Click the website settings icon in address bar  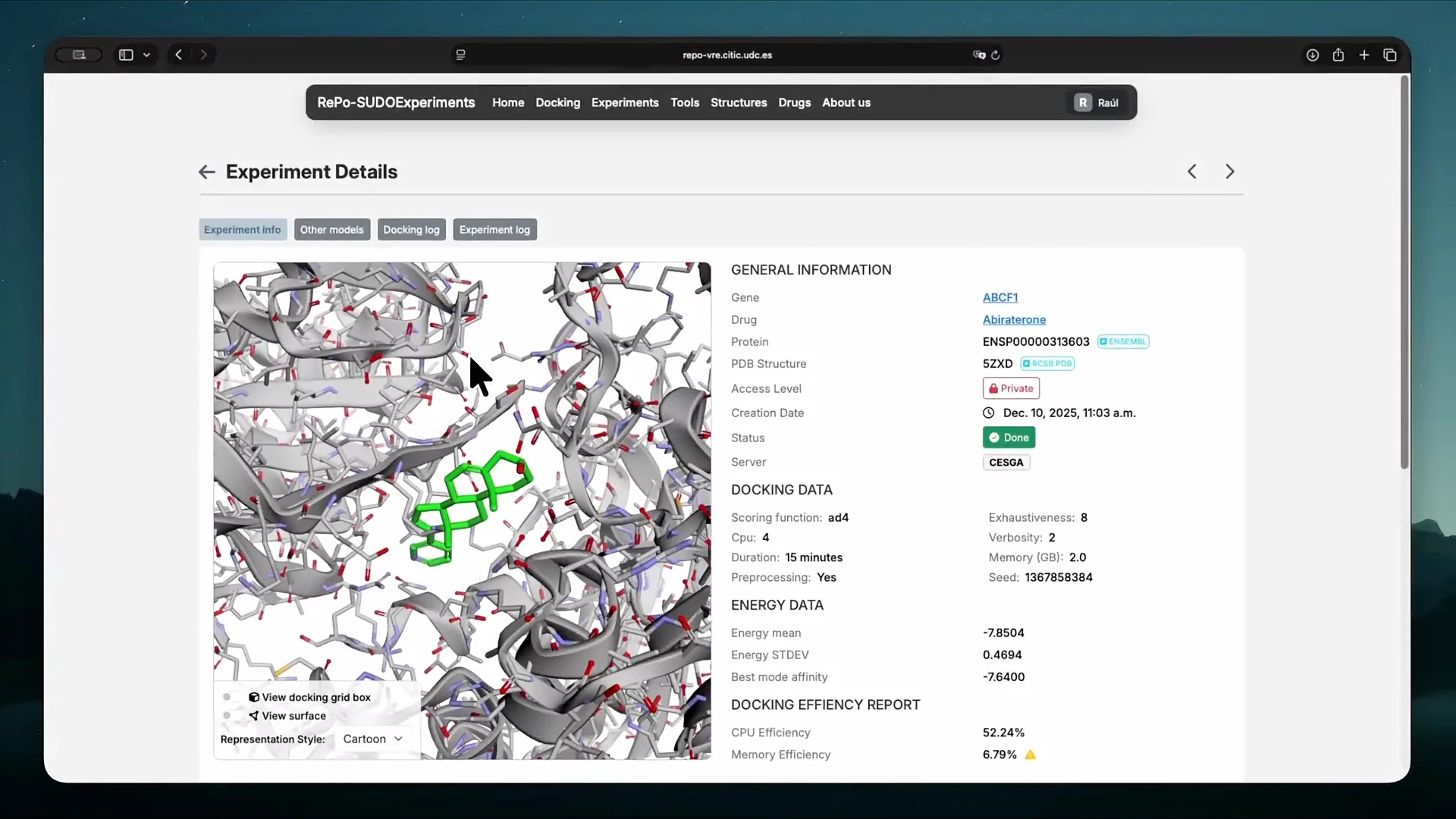pos(460,55)
